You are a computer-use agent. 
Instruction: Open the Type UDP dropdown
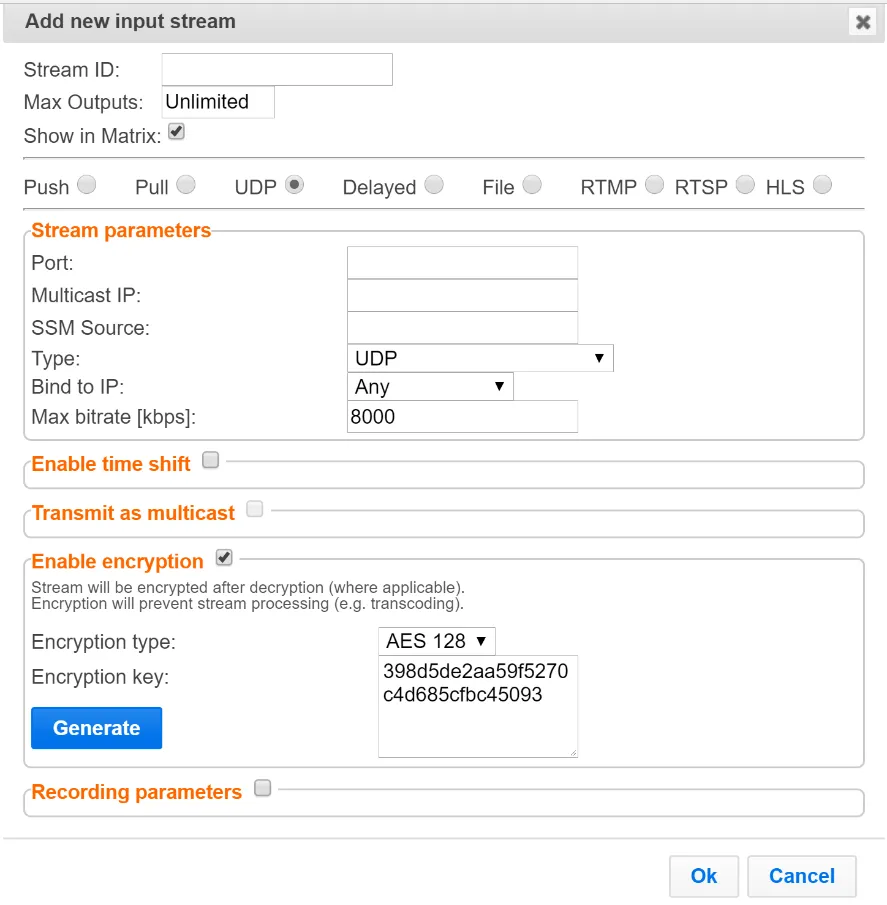(x=480, y=358)
